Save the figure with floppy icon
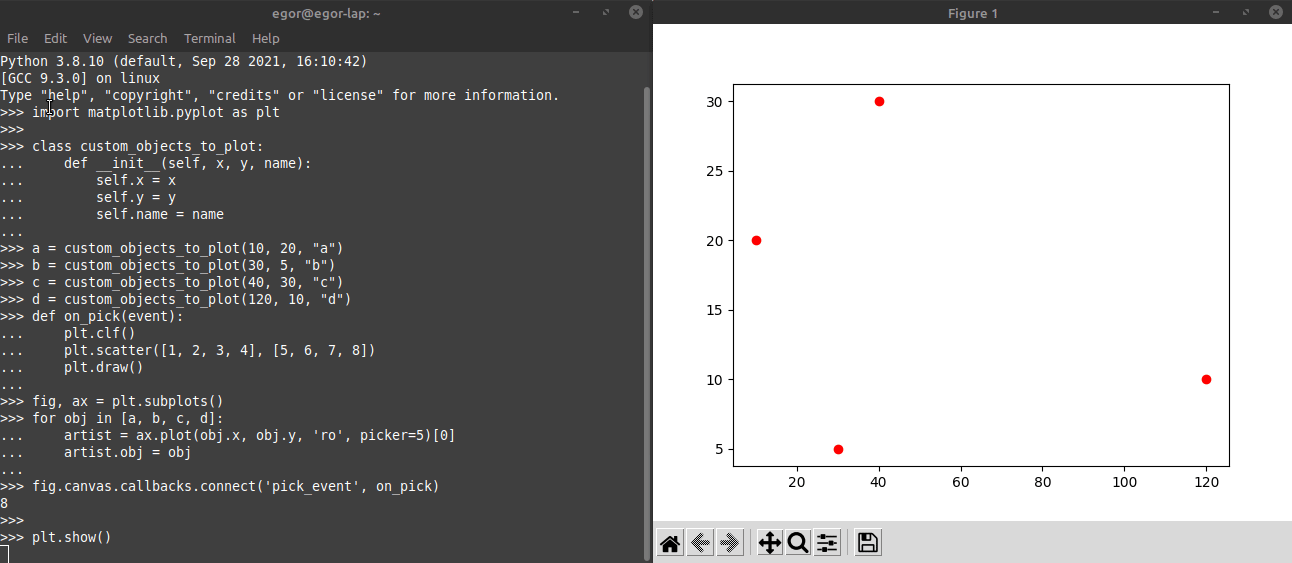 click(x=868, y=543)
